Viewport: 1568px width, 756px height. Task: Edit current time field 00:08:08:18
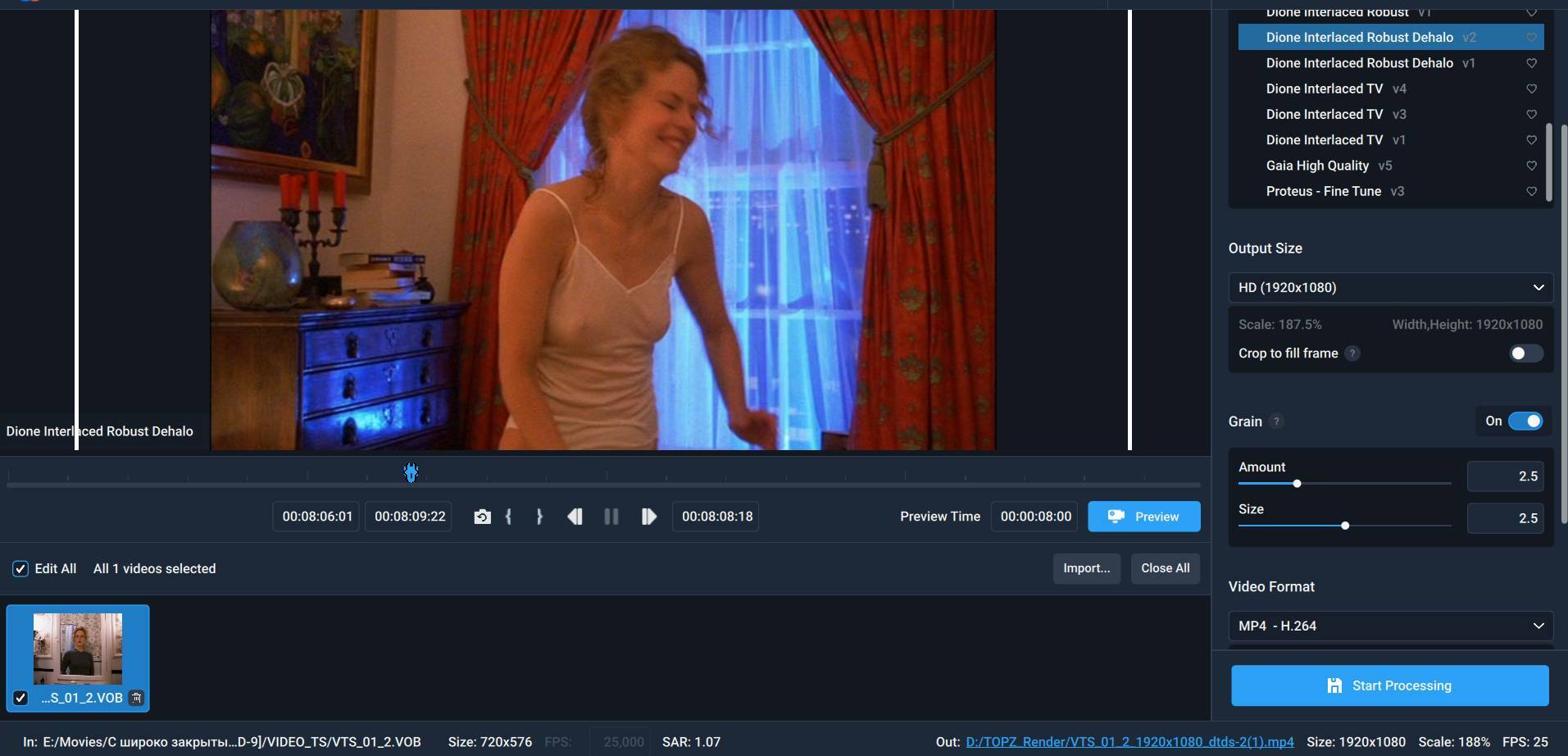pos(716,517)
